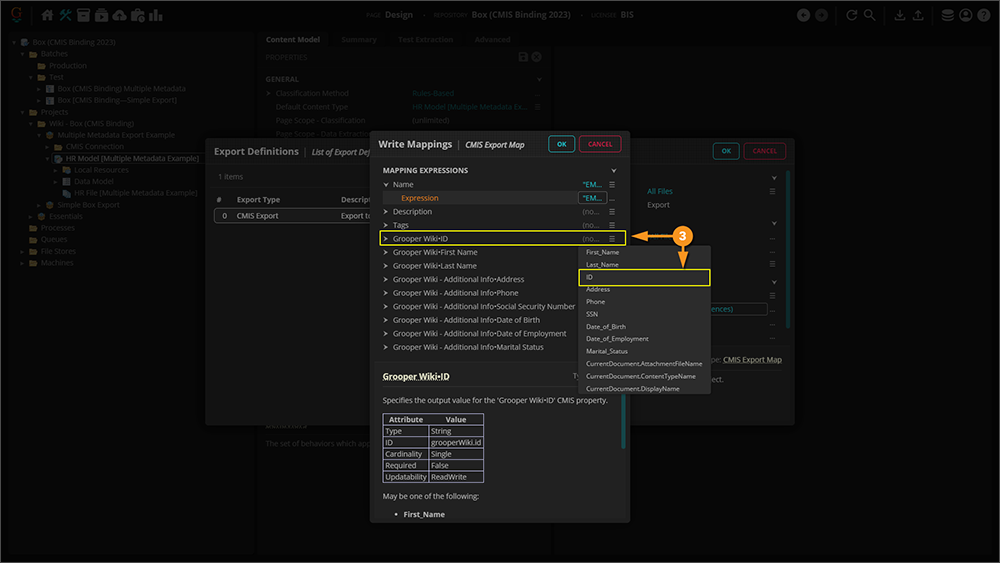Expand the Grooper Wiki•First Name row
This screenshot has height=563, width=1000.
(x=386, y=253)
